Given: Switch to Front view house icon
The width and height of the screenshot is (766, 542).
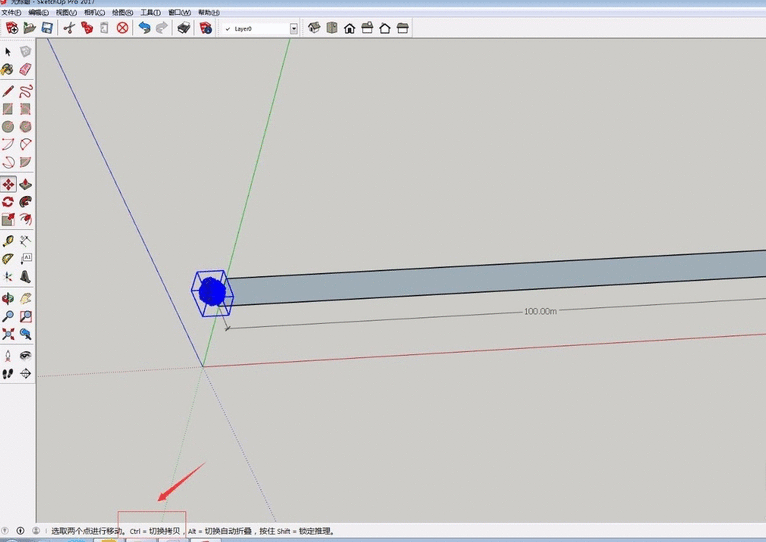Looking at the screenshot, I should pos(349,28).
